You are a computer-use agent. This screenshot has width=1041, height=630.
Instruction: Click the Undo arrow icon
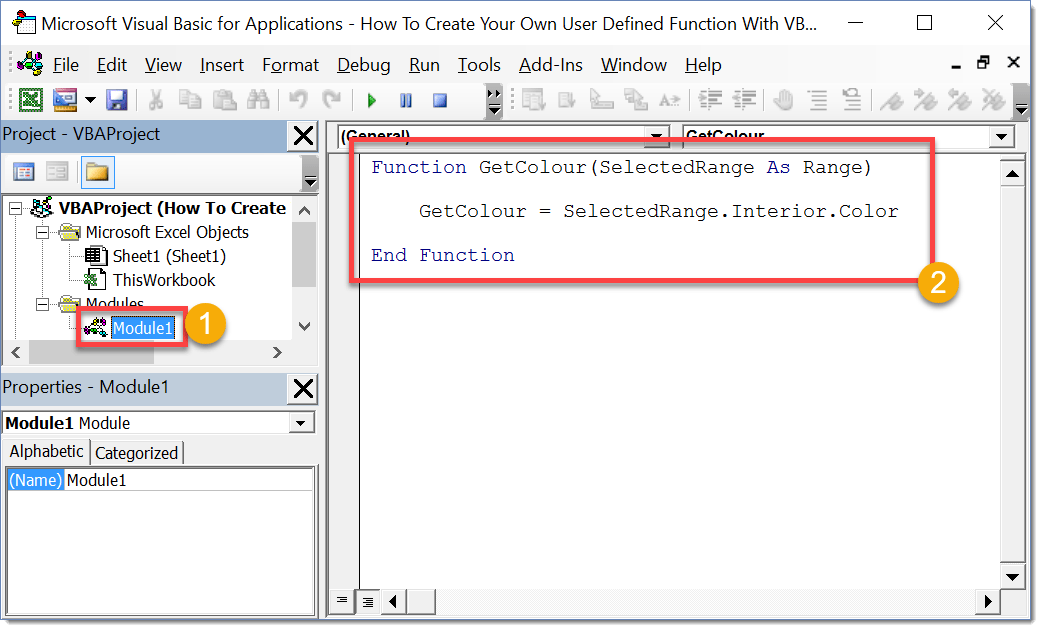tap(298, 100)
